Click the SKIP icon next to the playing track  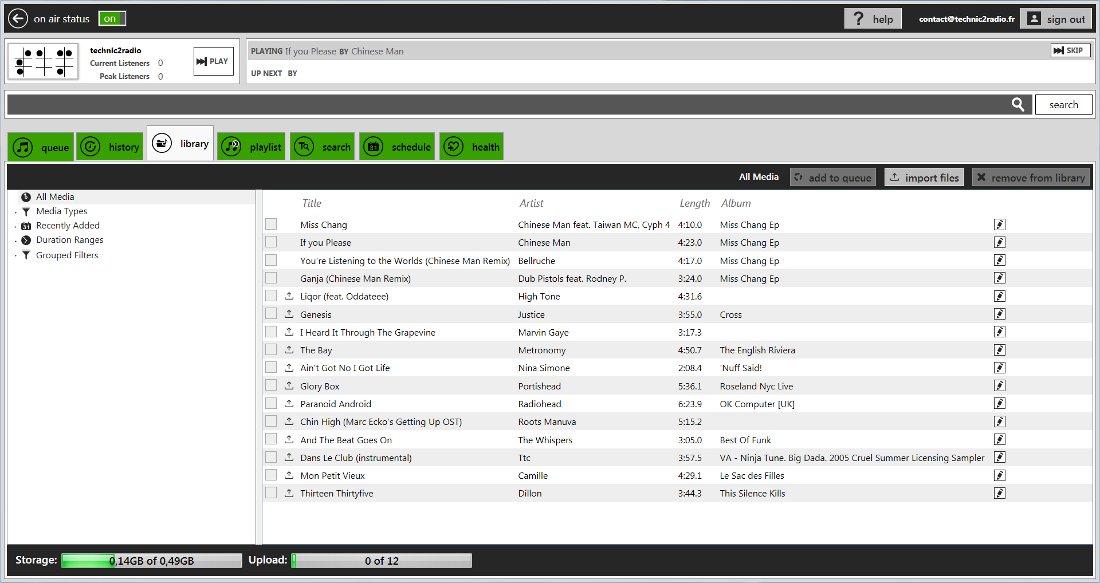click(x=1059, y=50)
